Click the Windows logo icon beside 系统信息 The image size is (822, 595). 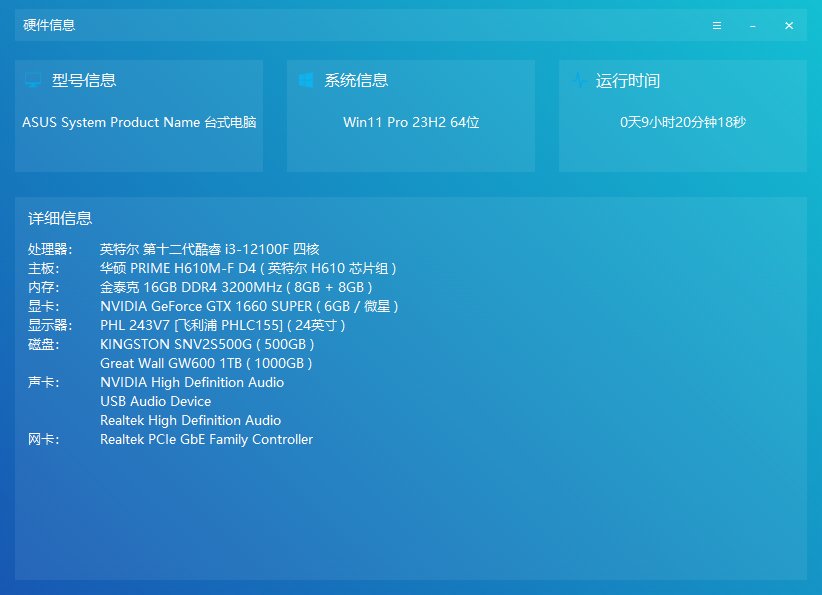tap(306, 80)
